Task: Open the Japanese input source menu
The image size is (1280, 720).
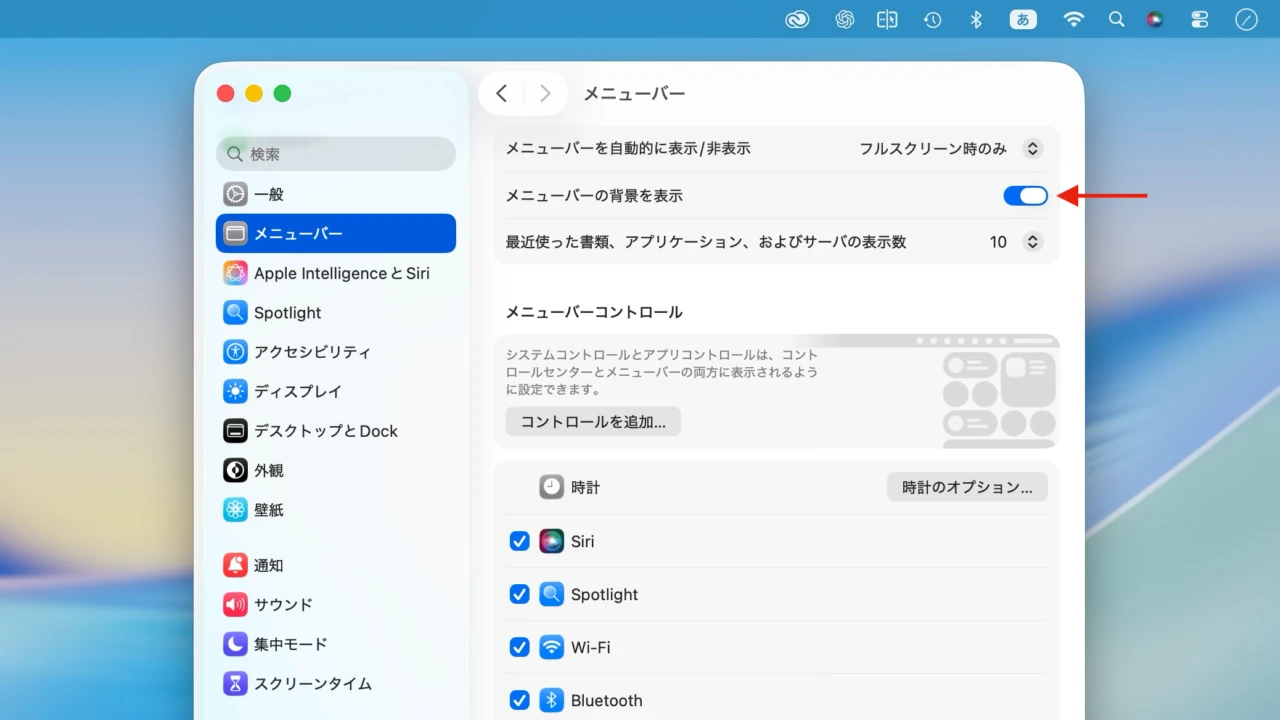Action: (x=1023, y=19)
